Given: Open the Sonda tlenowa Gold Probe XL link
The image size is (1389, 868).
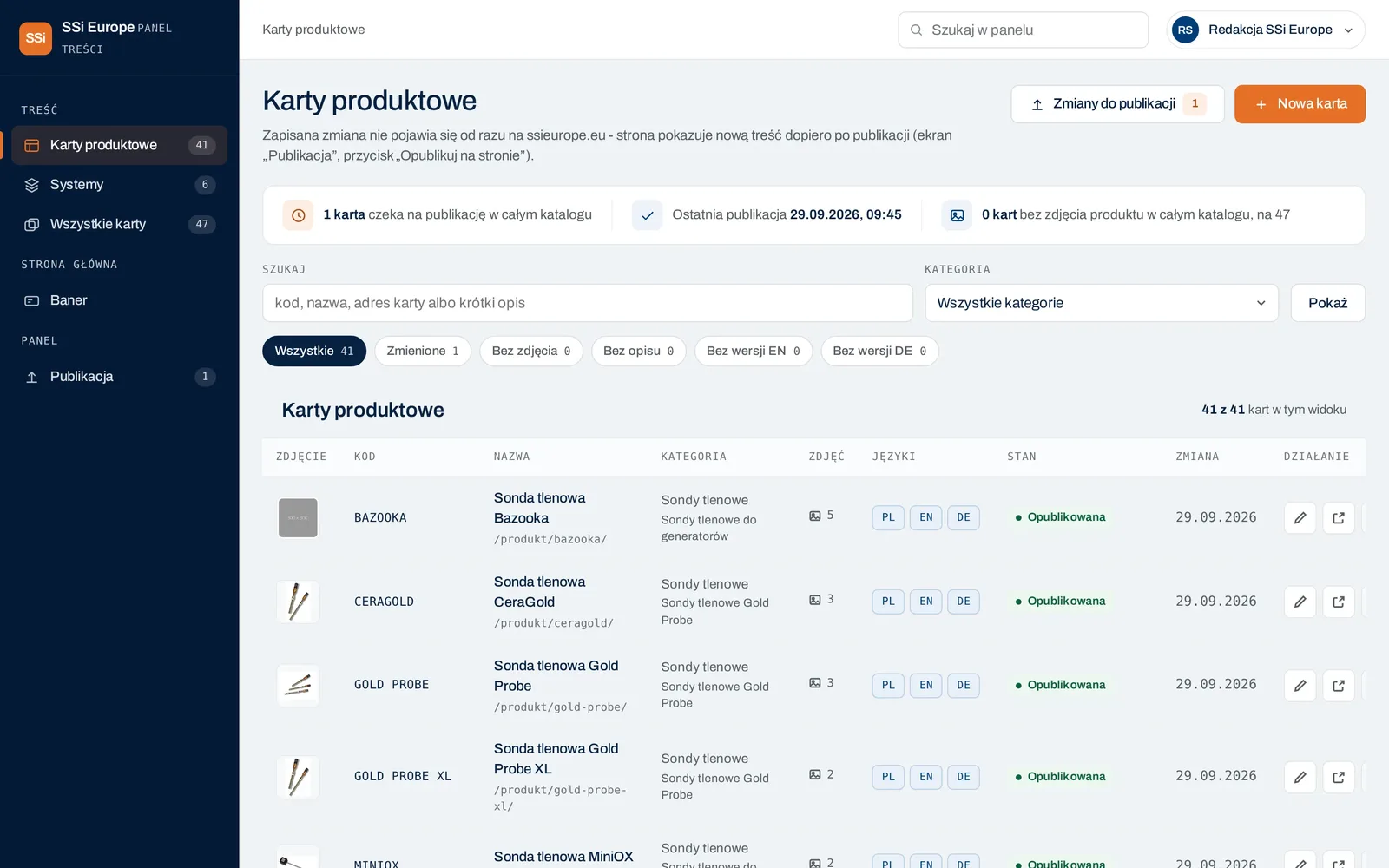Looking at the screenshot, I should point(556,759).
